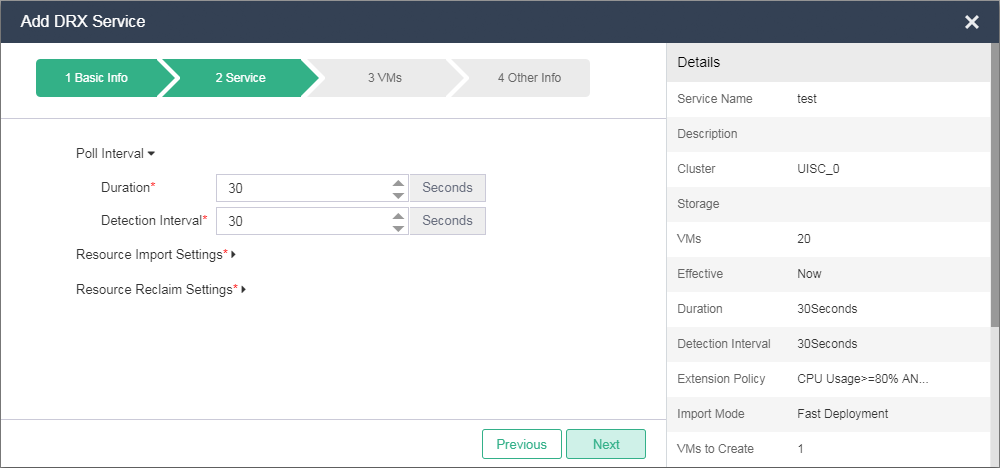Image resolution: width=1000 pixels, height=468 pixels.
Task: Decrease Detection Interval with down arrow
Action: pos(398,228)
